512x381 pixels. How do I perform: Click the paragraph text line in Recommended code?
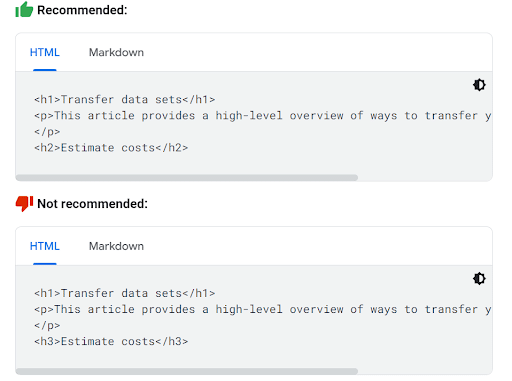point(263,116)
